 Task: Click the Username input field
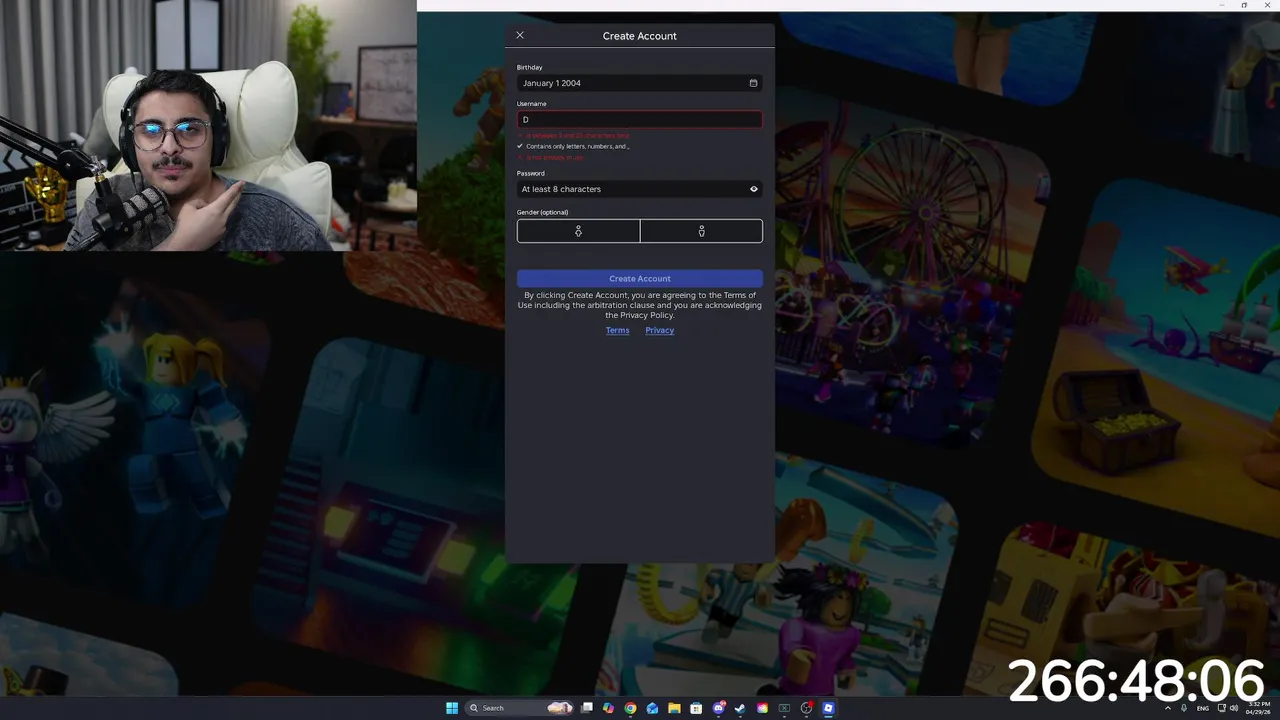point(640,119)
